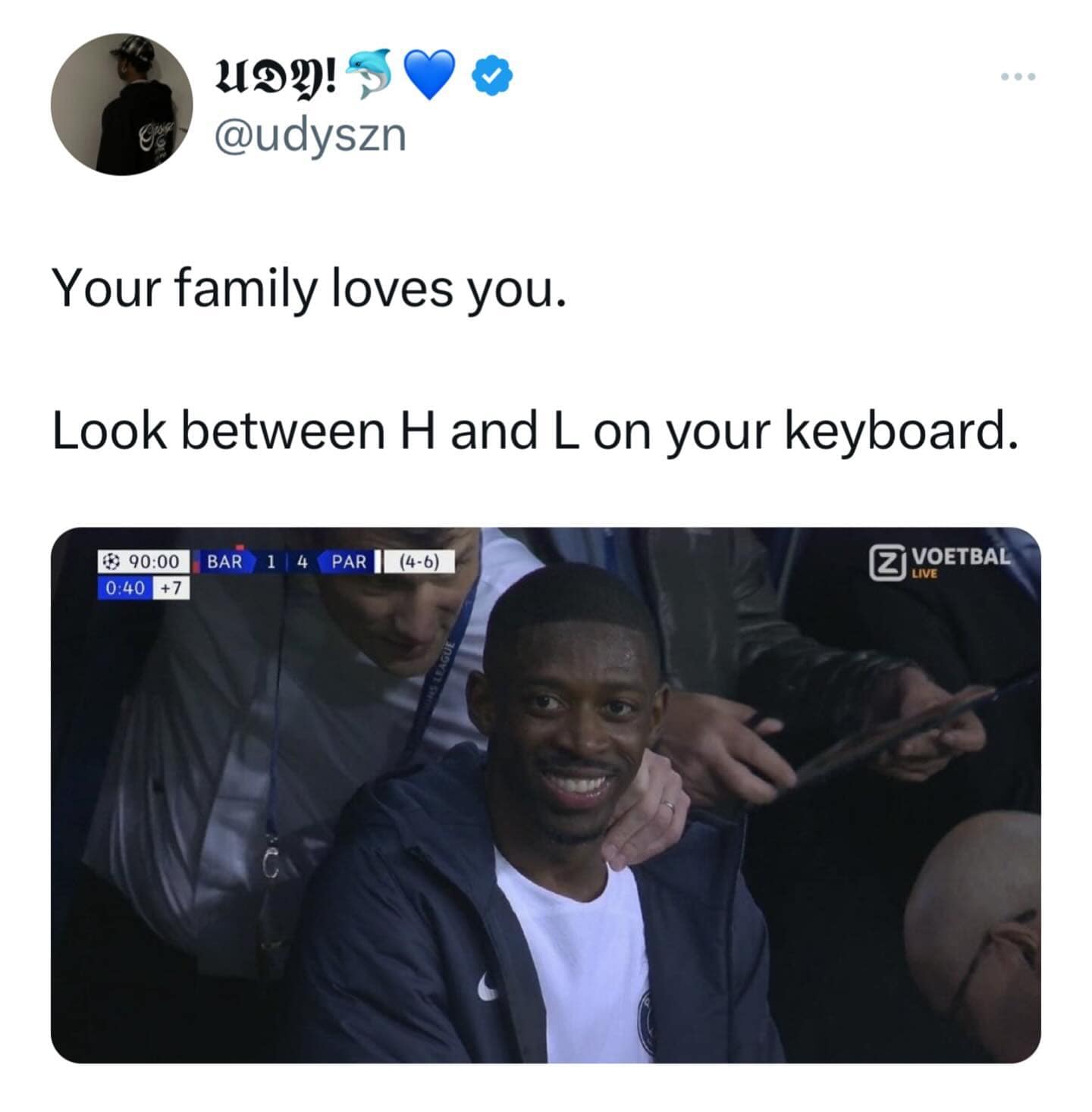1092x1112 pixels.
Task: Click the dolphin emoji in display name
Action: point(369,74)
